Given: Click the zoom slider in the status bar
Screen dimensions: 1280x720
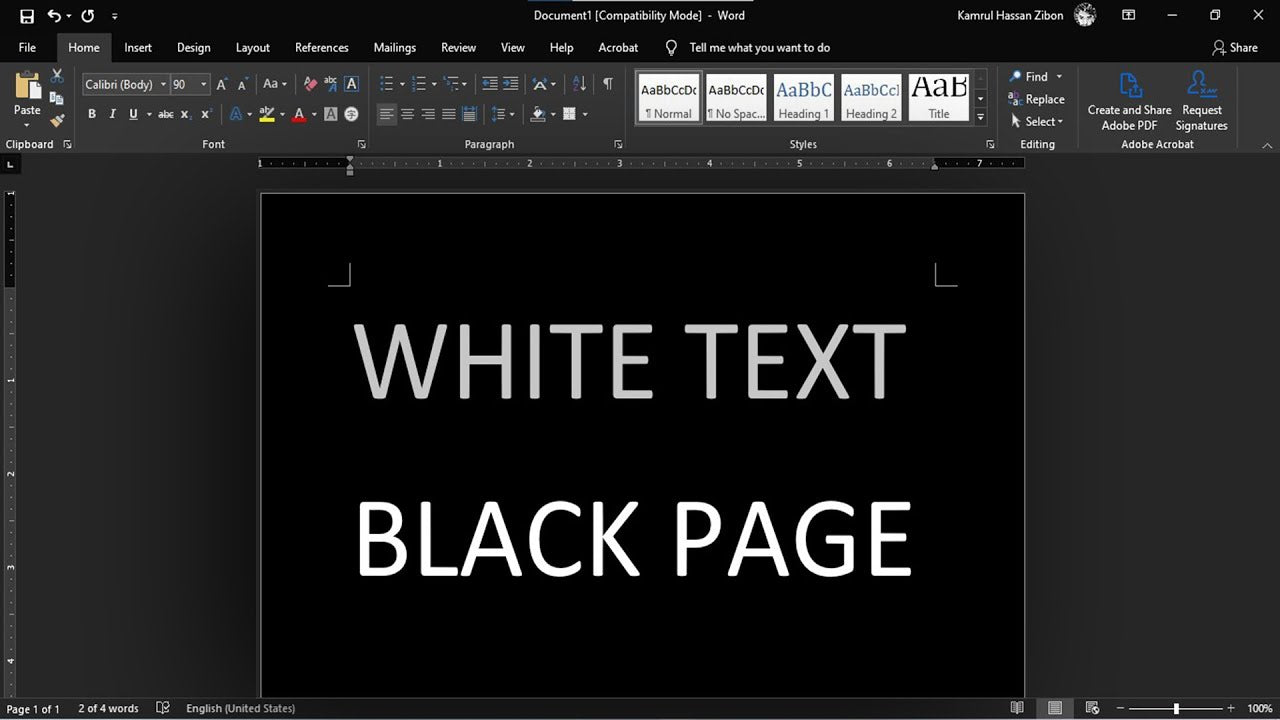Looking at the screenshot, I should (1176, 709).
